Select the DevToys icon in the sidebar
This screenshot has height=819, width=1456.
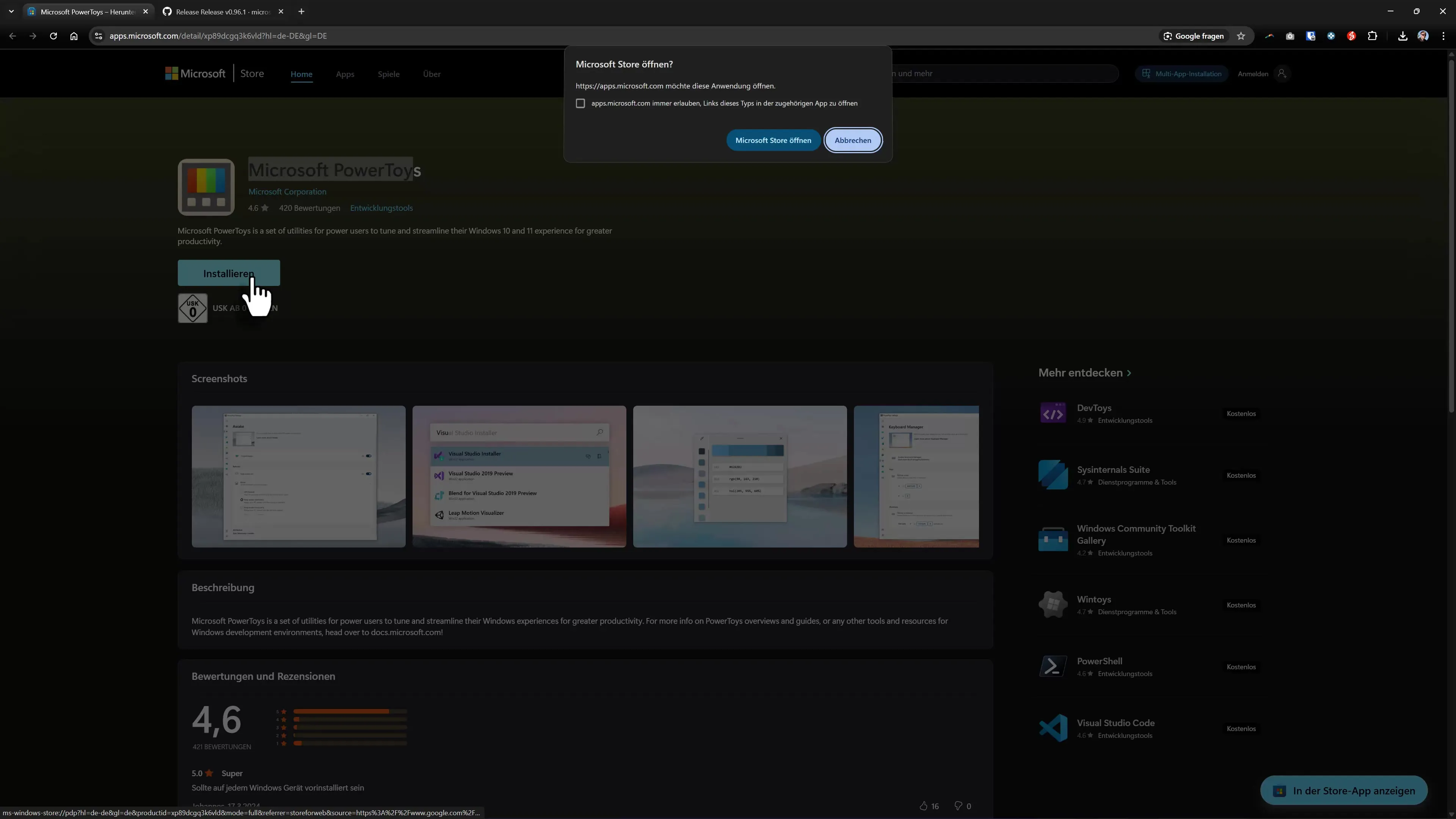pyautogui.click(x=1053, y=412)
